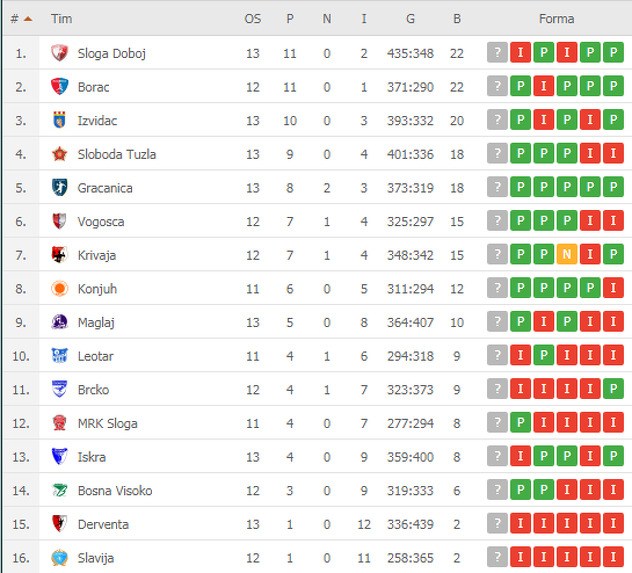The image size is (632, 573).
Task: Click the Sloboda Tuzla star logo
Action: pos(59,154)
